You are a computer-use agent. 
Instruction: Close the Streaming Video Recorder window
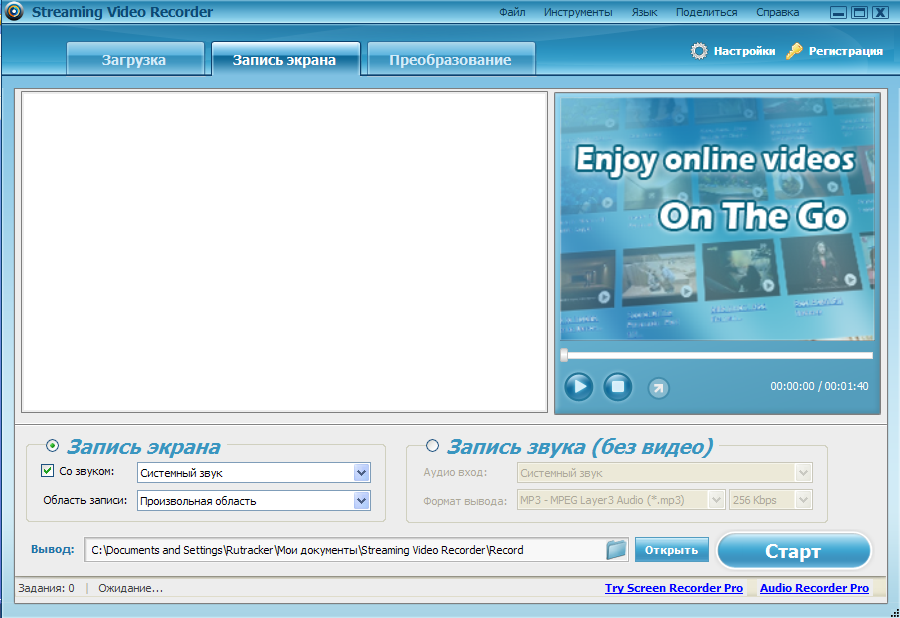[x=880, y=13]
